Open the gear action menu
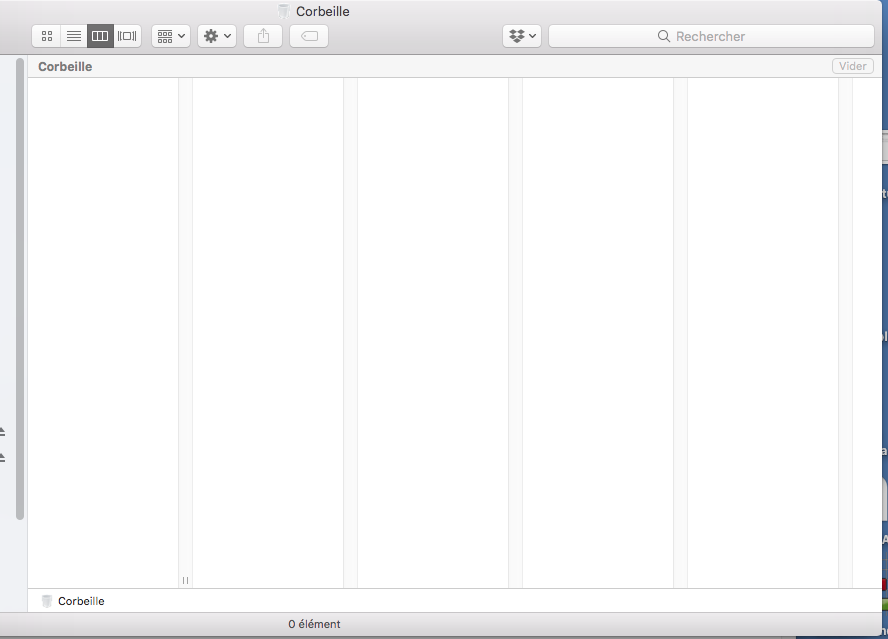 pos(217,36)
